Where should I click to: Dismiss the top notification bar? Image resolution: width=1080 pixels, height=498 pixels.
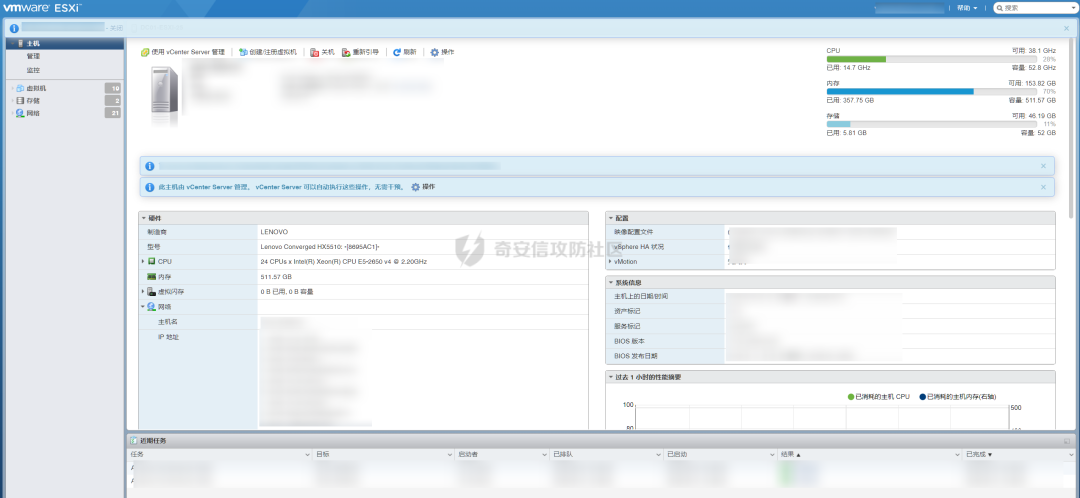[x=1066, y=28]
